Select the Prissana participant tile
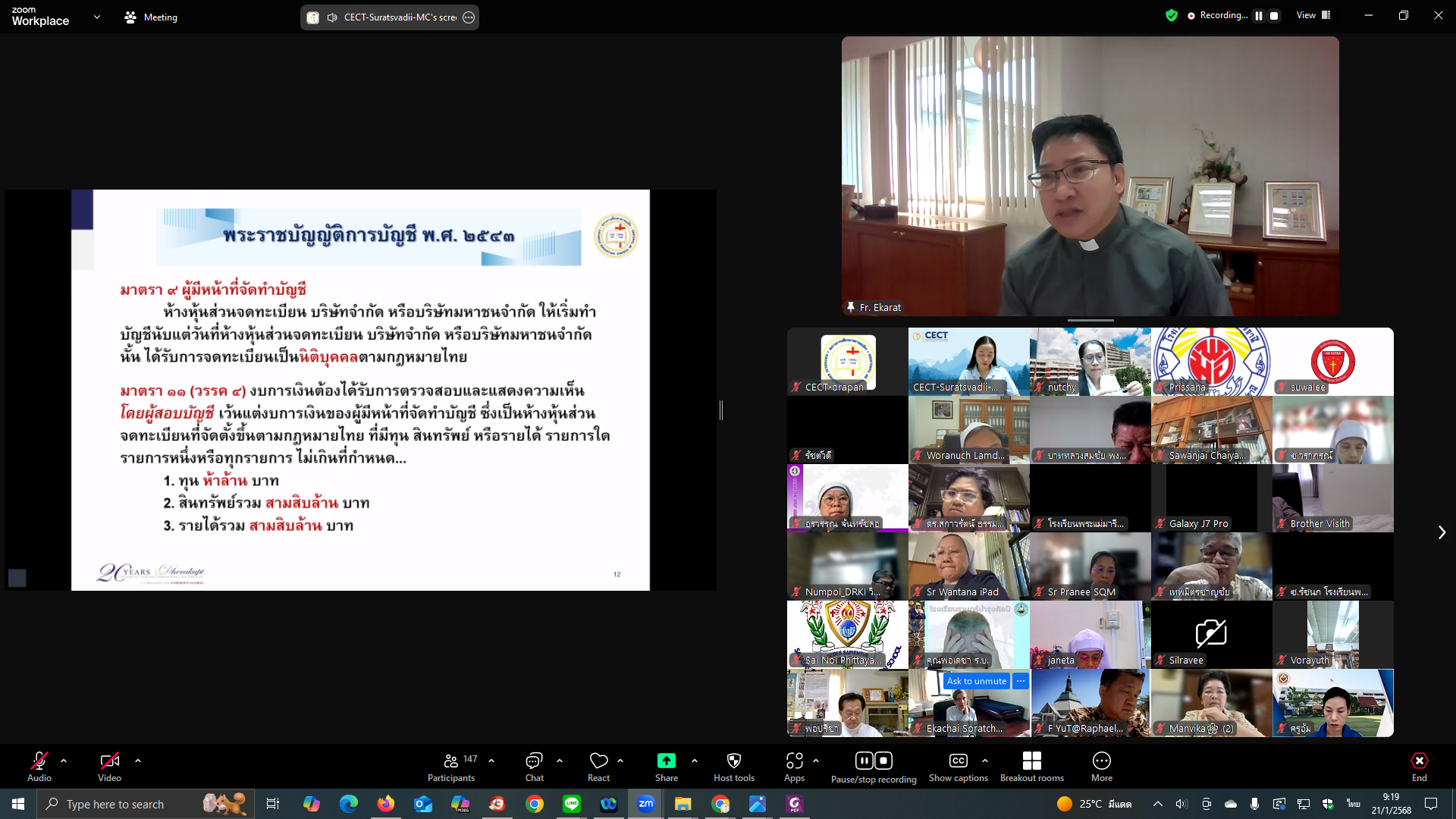Screen dimensions: 1456x819 click(x=1212, y=362)
